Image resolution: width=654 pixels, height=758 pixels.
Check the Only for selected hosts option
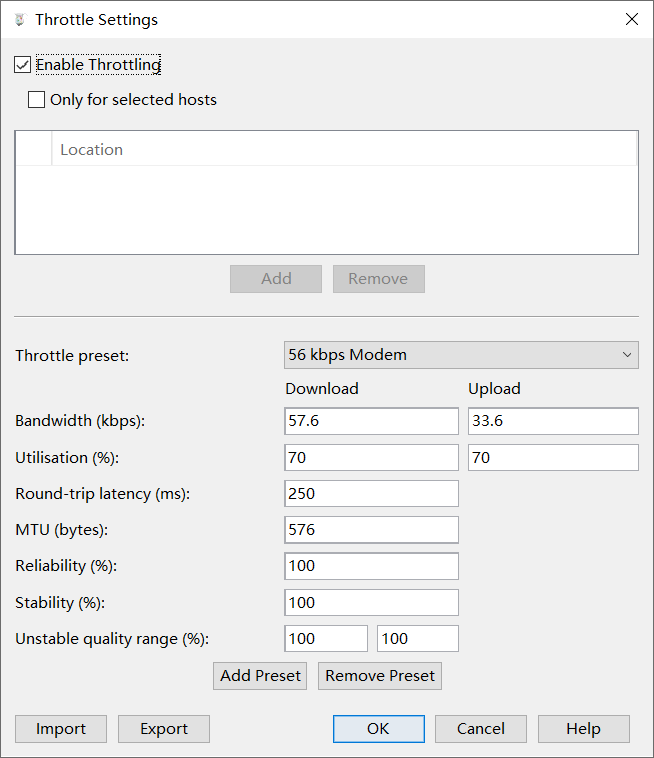(x=37, y=100)
